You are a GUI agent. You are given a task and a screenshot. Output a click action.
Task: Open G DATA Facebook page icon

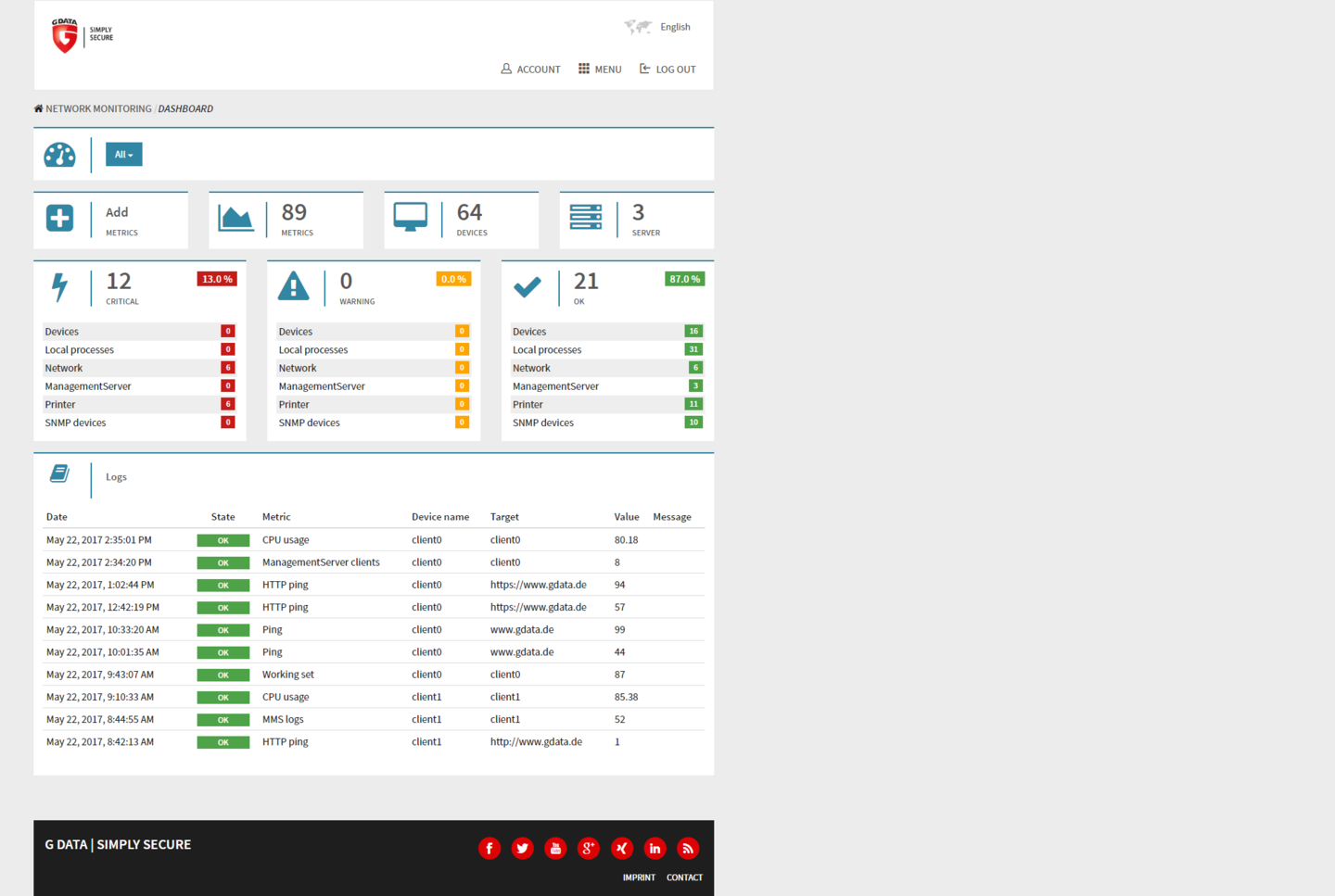click(x=489, y=848)
